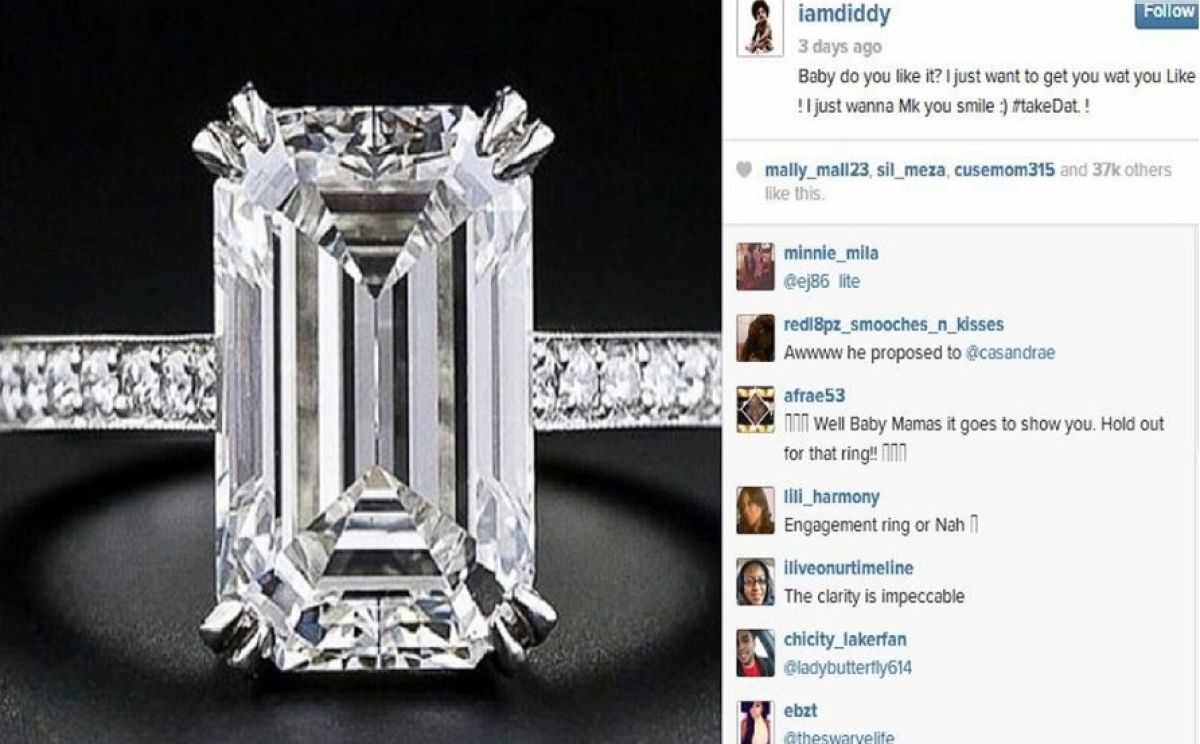
Task: Click lili_harmony's profile picture
Action: click(755, 510)
